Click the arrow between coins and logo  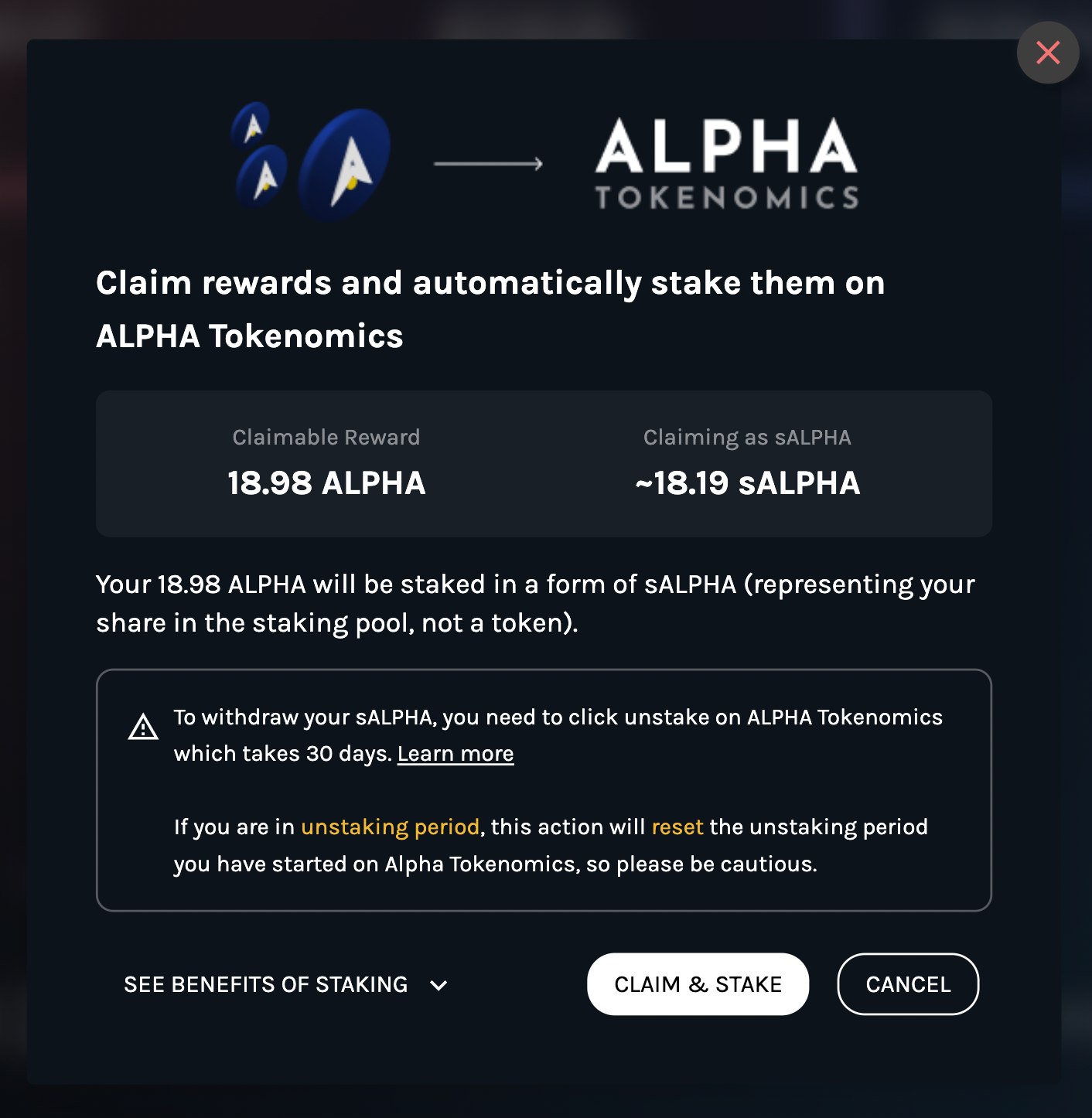coord(488,163)
